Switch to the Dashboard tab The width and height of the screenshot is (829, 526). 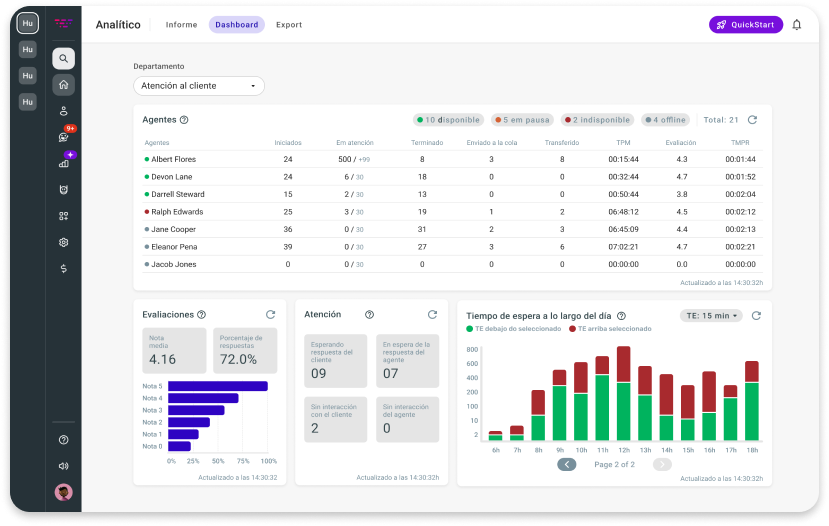236,25
